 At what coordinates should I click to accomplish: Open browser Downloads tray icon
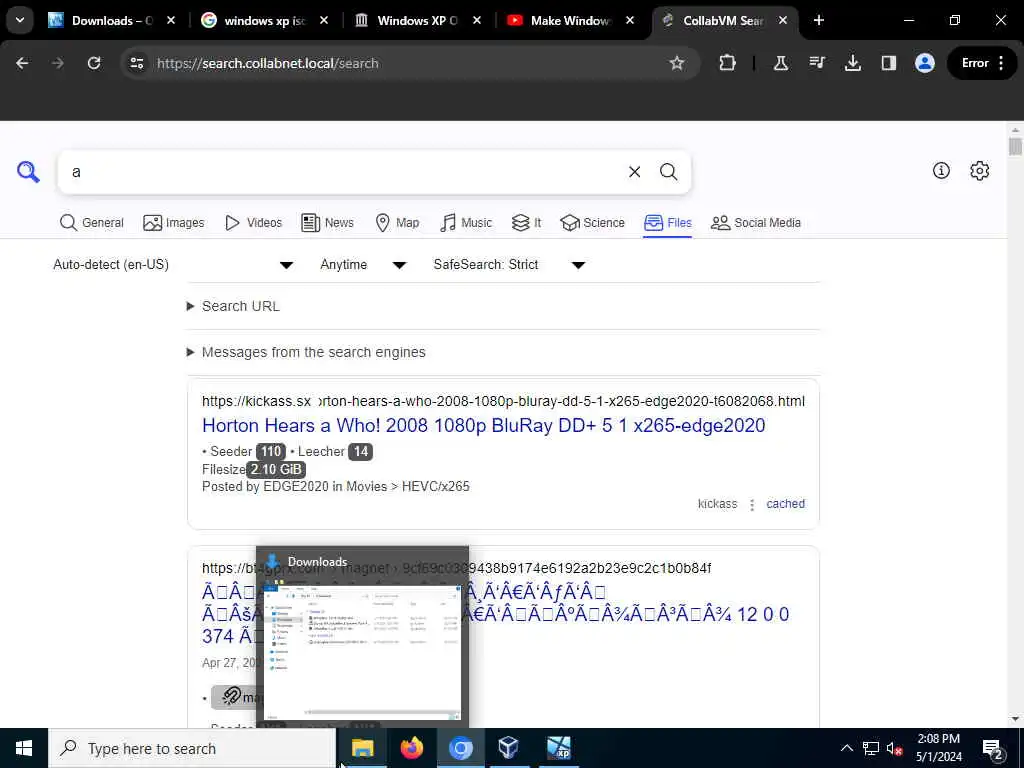(852, 63)
